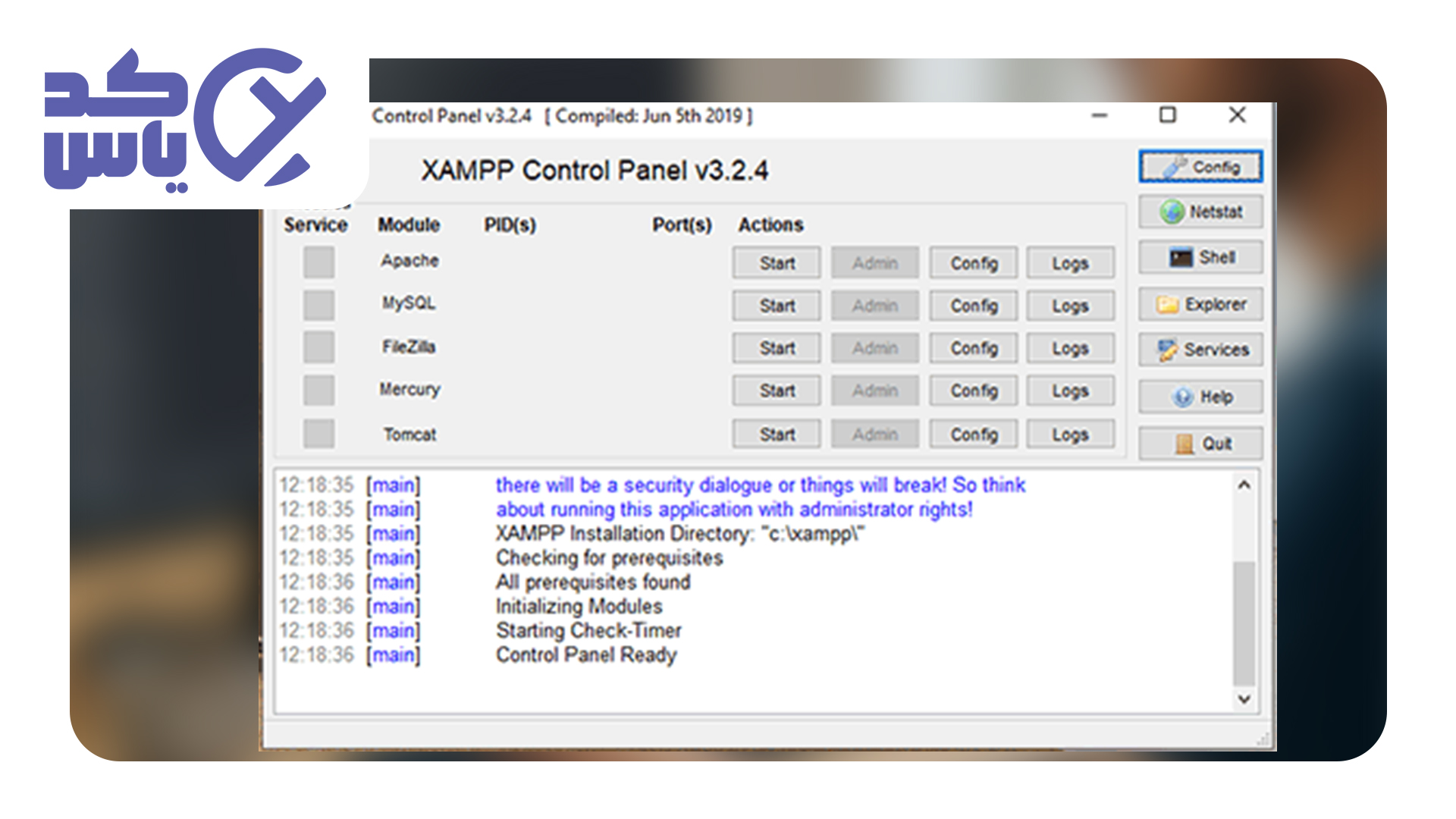The width and height of the screenshot is (1456, 819).
Task: Click the 'about running this application' warning line
Action: point(734,510)
